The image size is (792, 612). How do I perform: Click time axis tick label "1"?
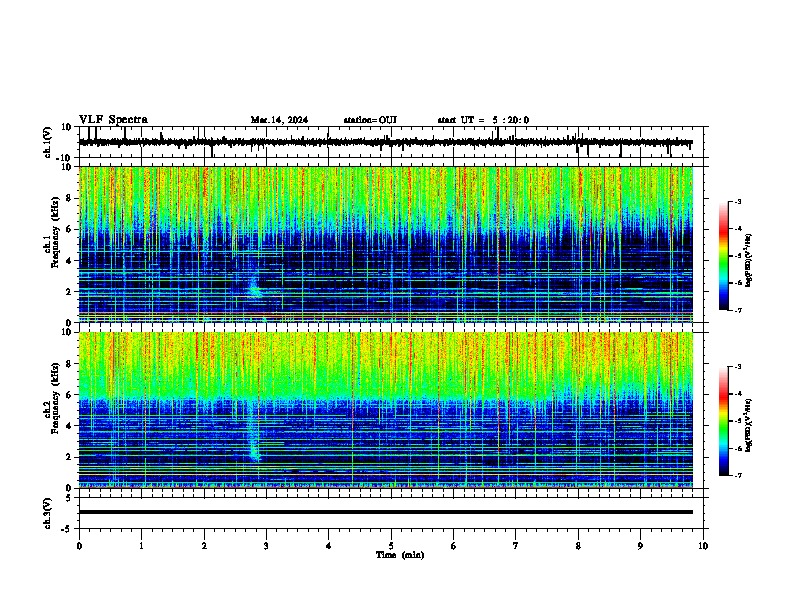(x=141, y=546)
